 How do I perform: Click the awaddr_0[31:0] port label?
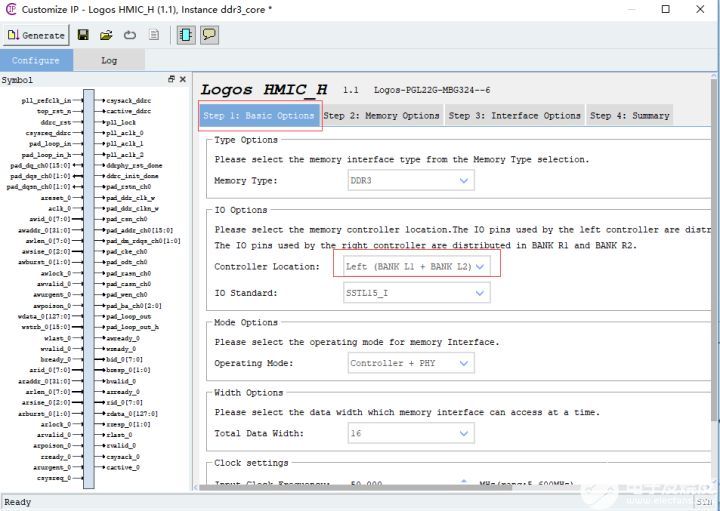click(45, 230)
